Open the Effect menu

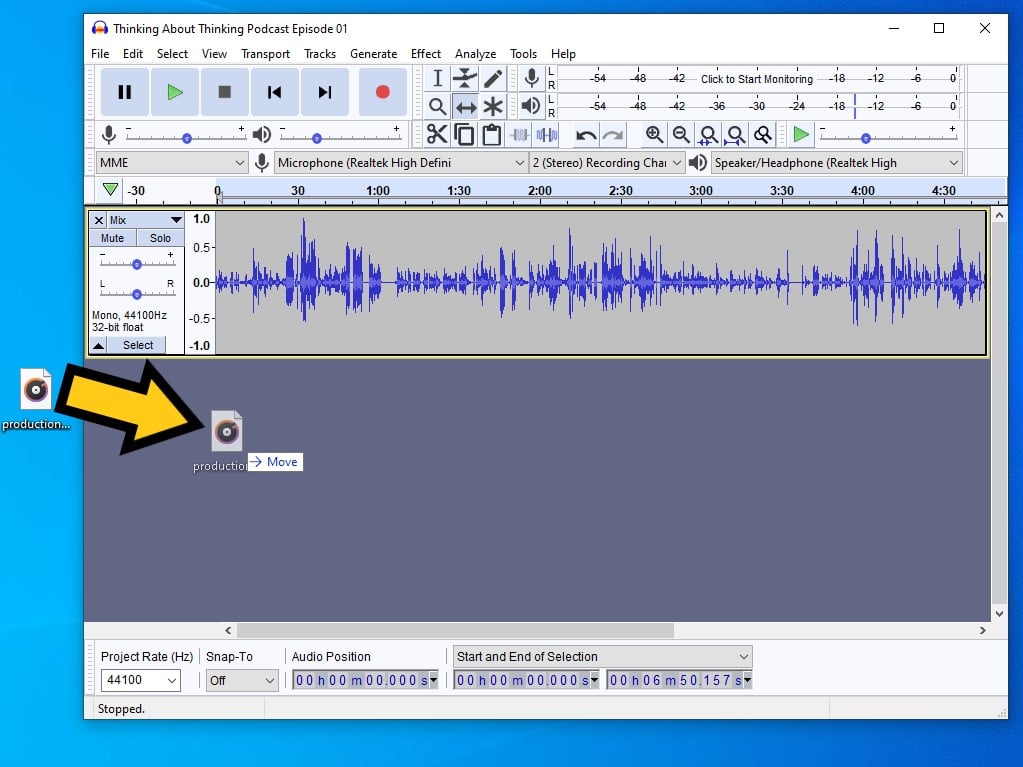click(425, 54)
